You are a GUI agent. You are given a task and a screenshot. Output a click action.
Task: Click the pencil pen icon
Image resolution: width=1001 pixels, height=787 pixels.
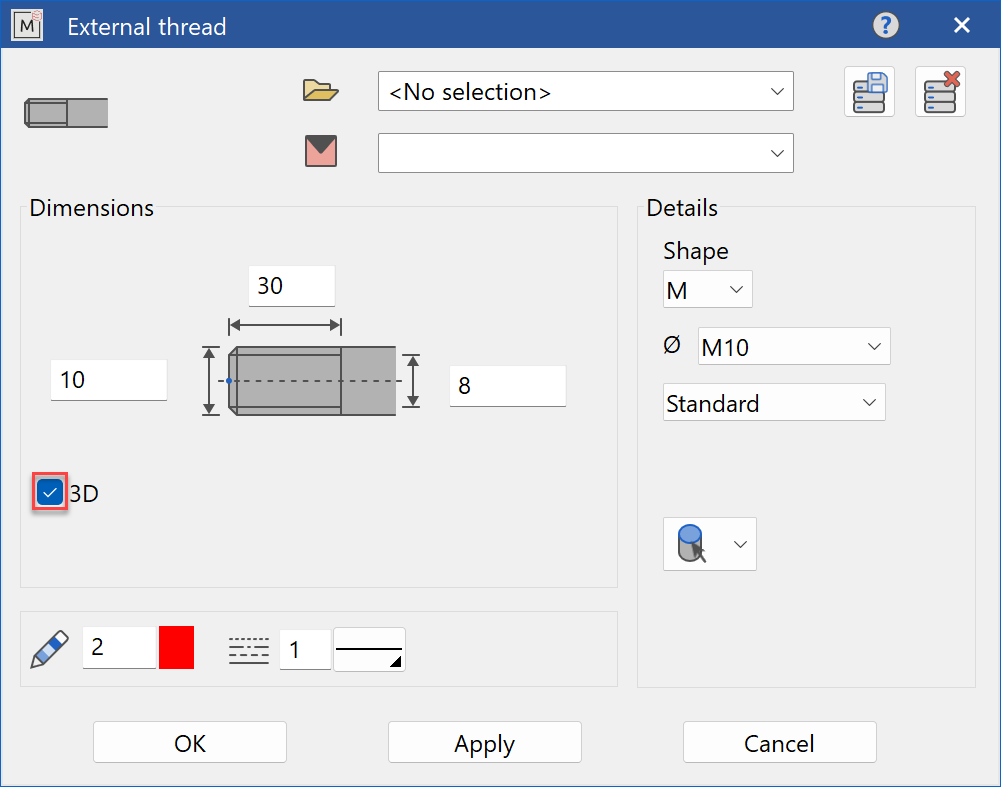click(50, 649)
